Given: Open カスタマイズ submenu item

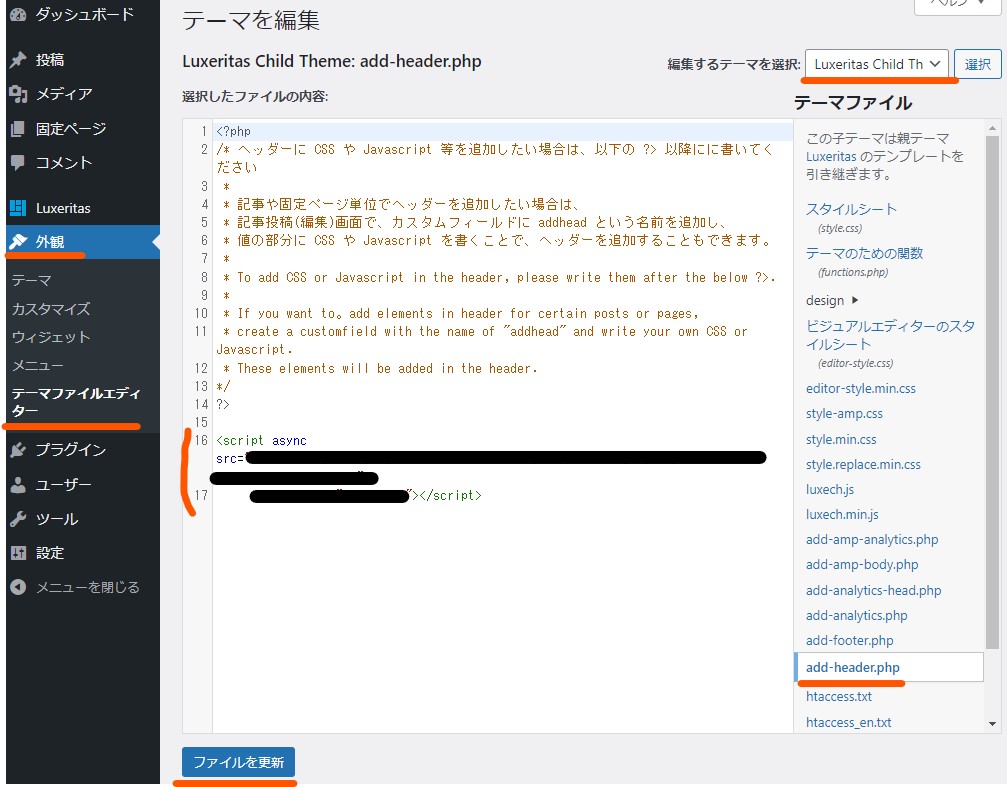Looking at the screenshot, I should pos(51,309).
